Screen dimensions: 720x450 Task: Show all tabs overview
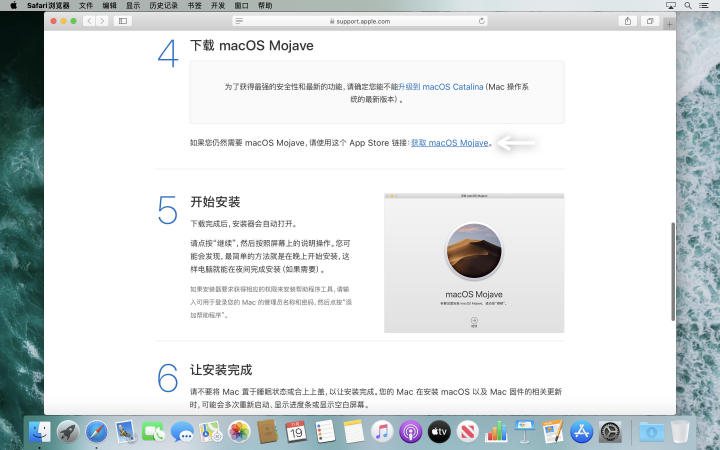point(650,21)
